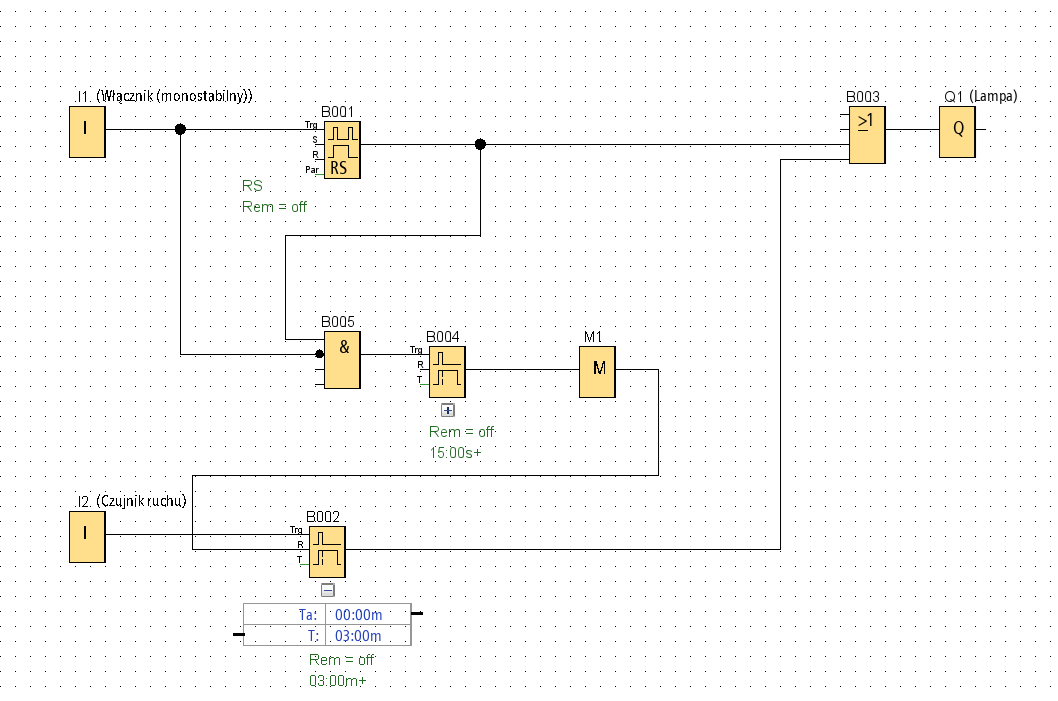
Task: Expand parameter box under B004
Action: 447,410
